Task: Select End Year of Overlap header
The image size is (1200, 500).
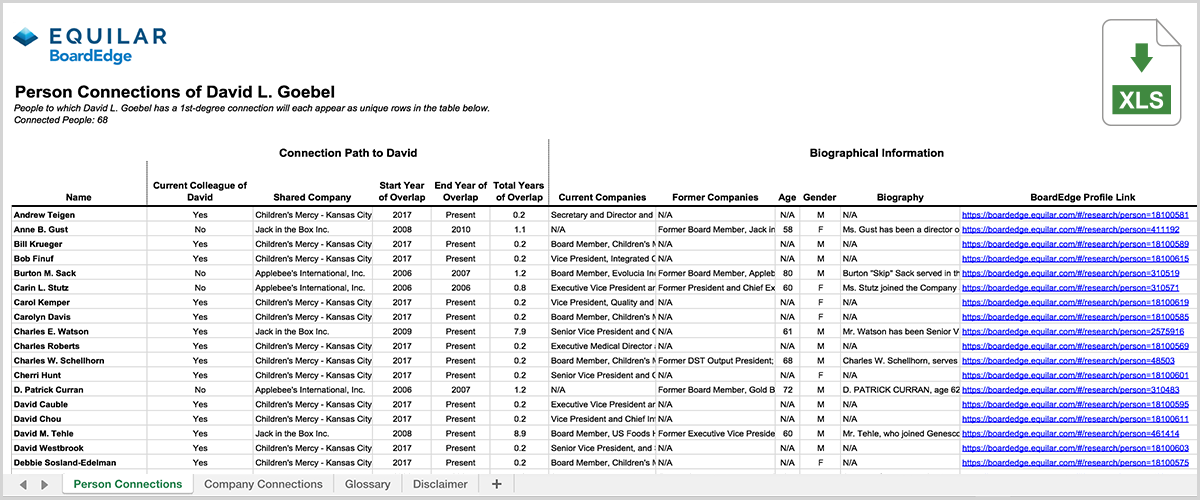Action: 461,192
